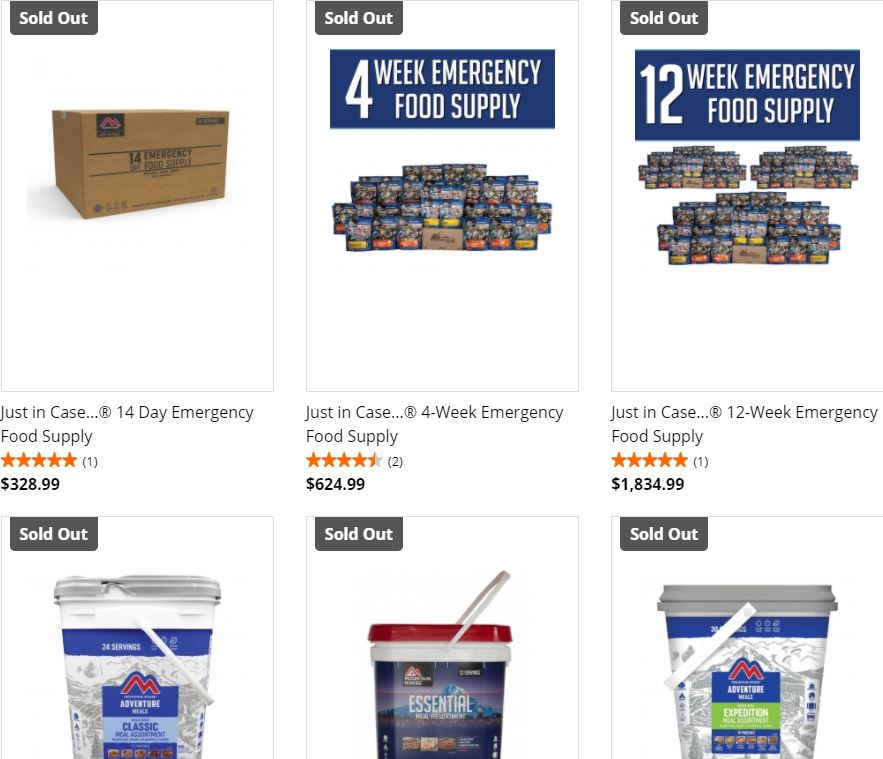Click star rating of 12-Week supply
The image size is (883, 759).
(x=649, y=461)
